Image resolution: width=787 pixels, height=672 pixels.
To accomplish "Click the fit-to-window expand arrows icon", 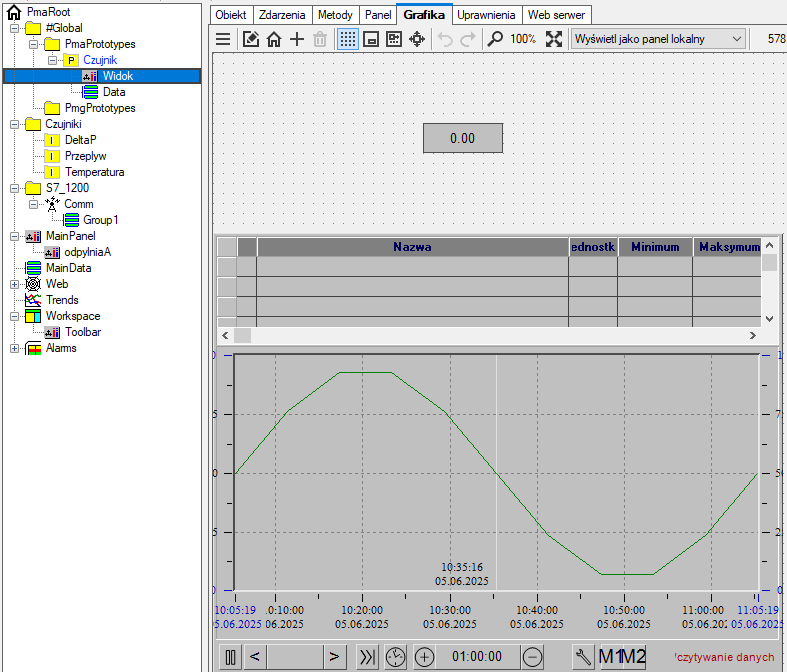I will click(554, 39).
